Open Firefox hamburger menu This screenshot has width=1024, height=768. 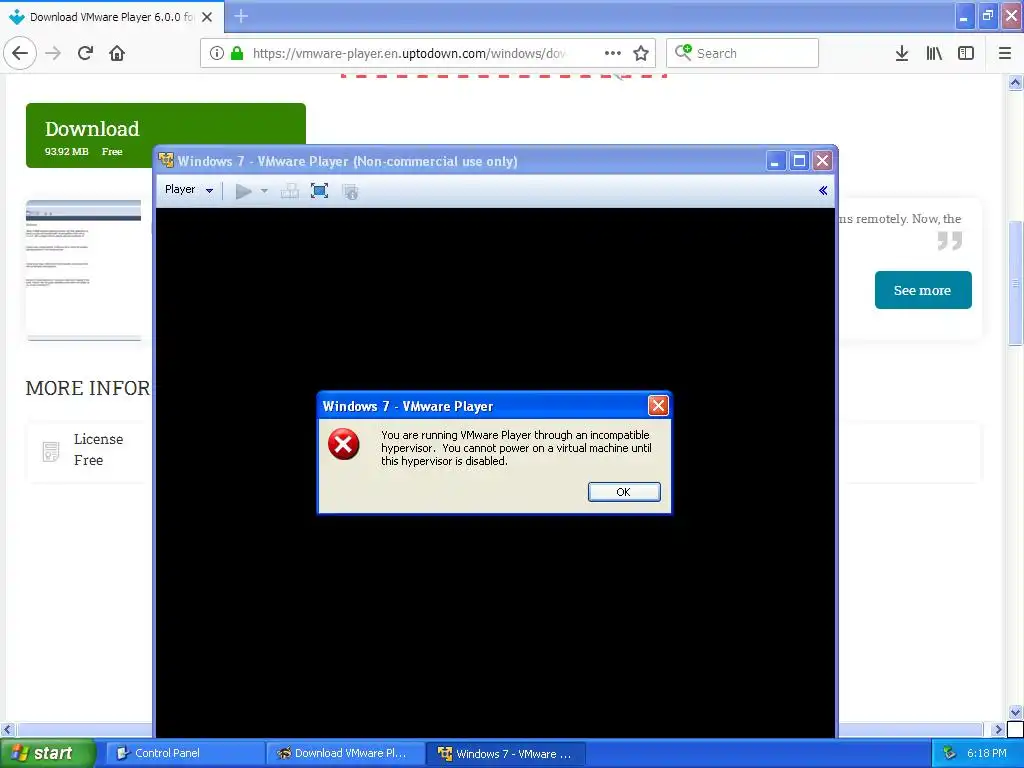coord(1005,53)
